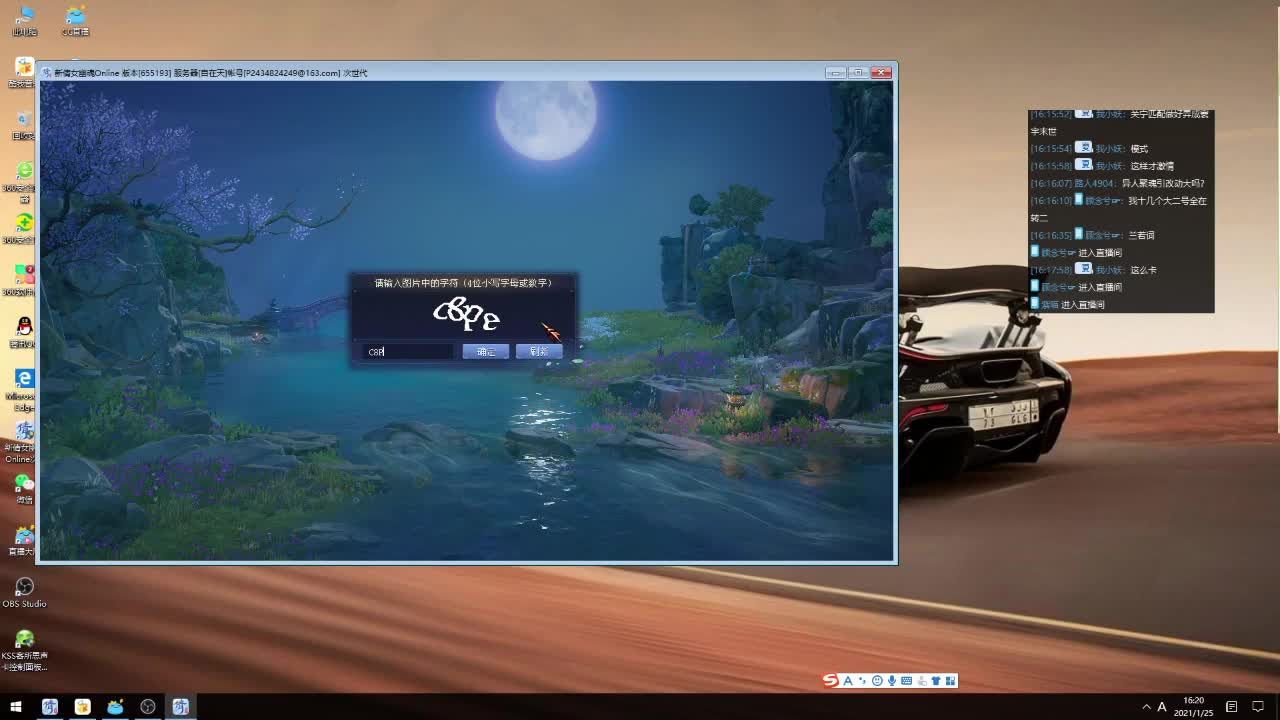1280x720 pixels.
Task: Open Sogou soft keyboard icon
Action: pos(907,681)
